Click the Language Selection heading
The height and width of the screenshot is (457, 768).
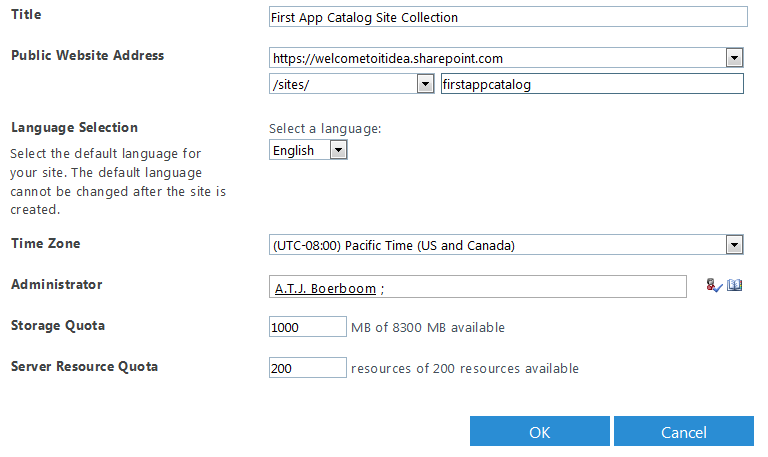pos(74,127)
